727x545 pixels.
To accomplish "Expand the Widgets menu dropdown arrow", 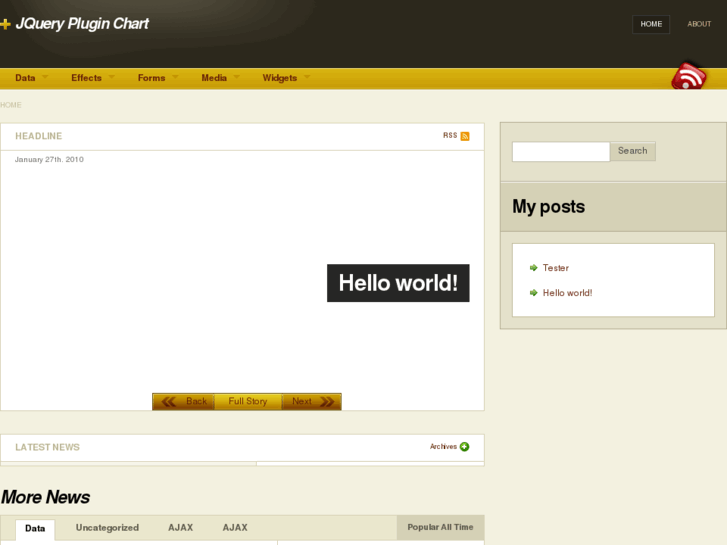I will 307,77.
